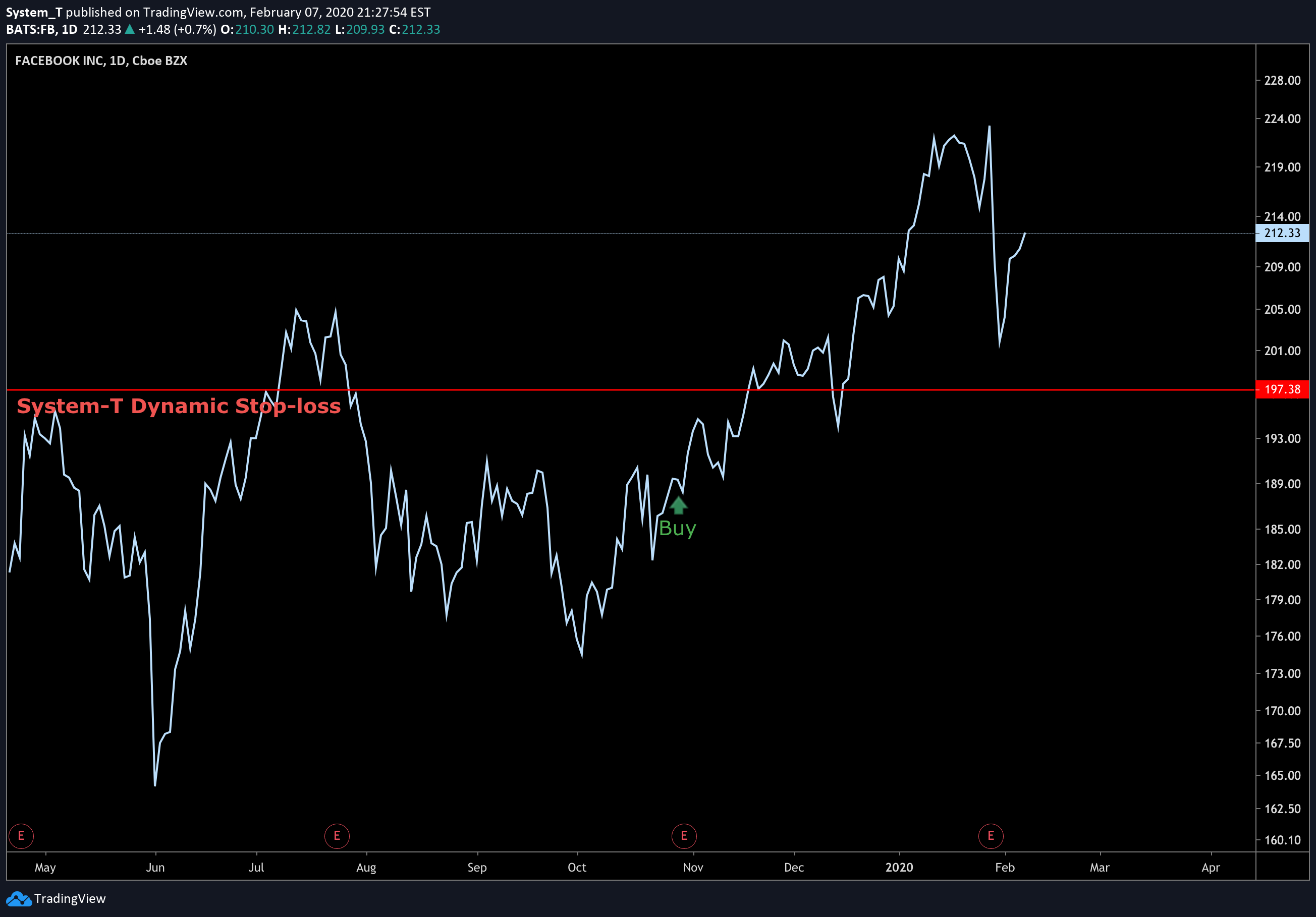The height and width of the screenshot is (917, 1316).
Task: Click the System_T author name
Action: (34, 12)
